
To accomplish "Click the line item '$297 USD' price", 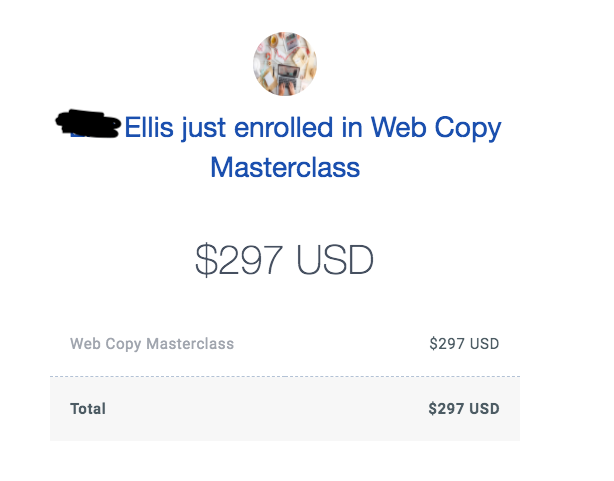I will pos(464,344).
